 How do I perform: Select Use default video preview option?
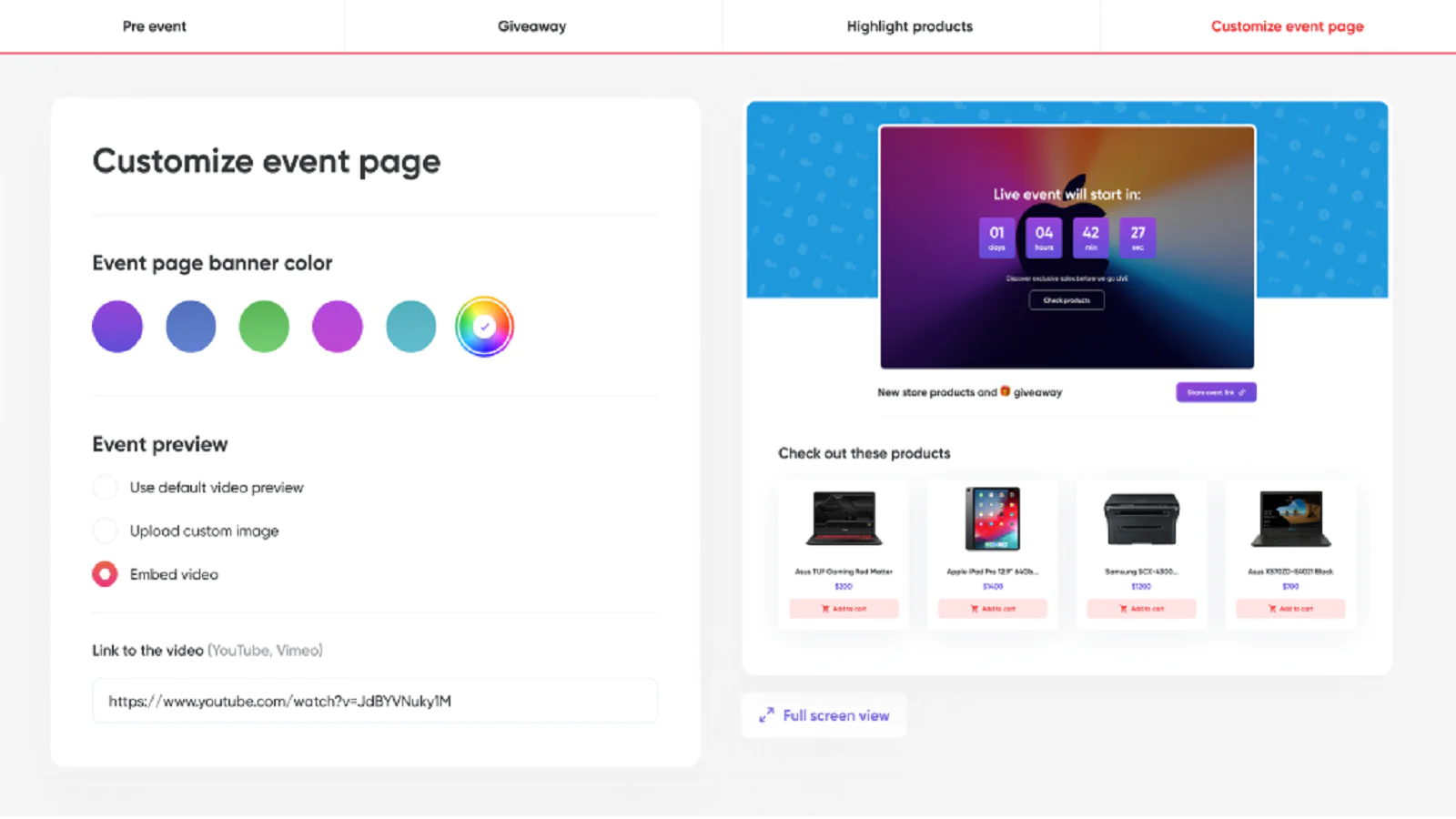click(x=105, y=488)
